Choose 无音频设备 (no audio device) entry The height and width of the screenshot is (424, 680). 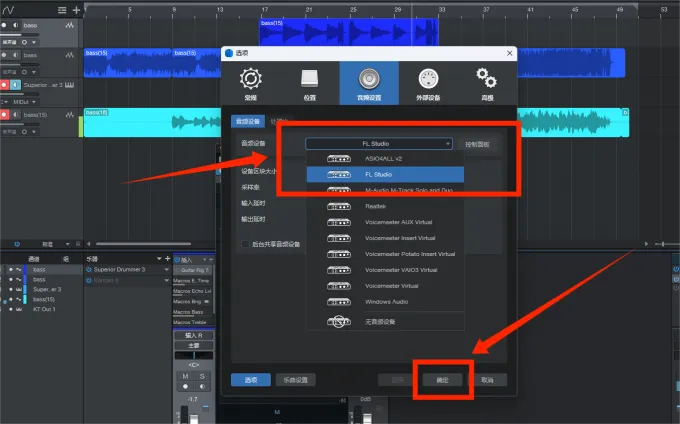tap(385, 322)
